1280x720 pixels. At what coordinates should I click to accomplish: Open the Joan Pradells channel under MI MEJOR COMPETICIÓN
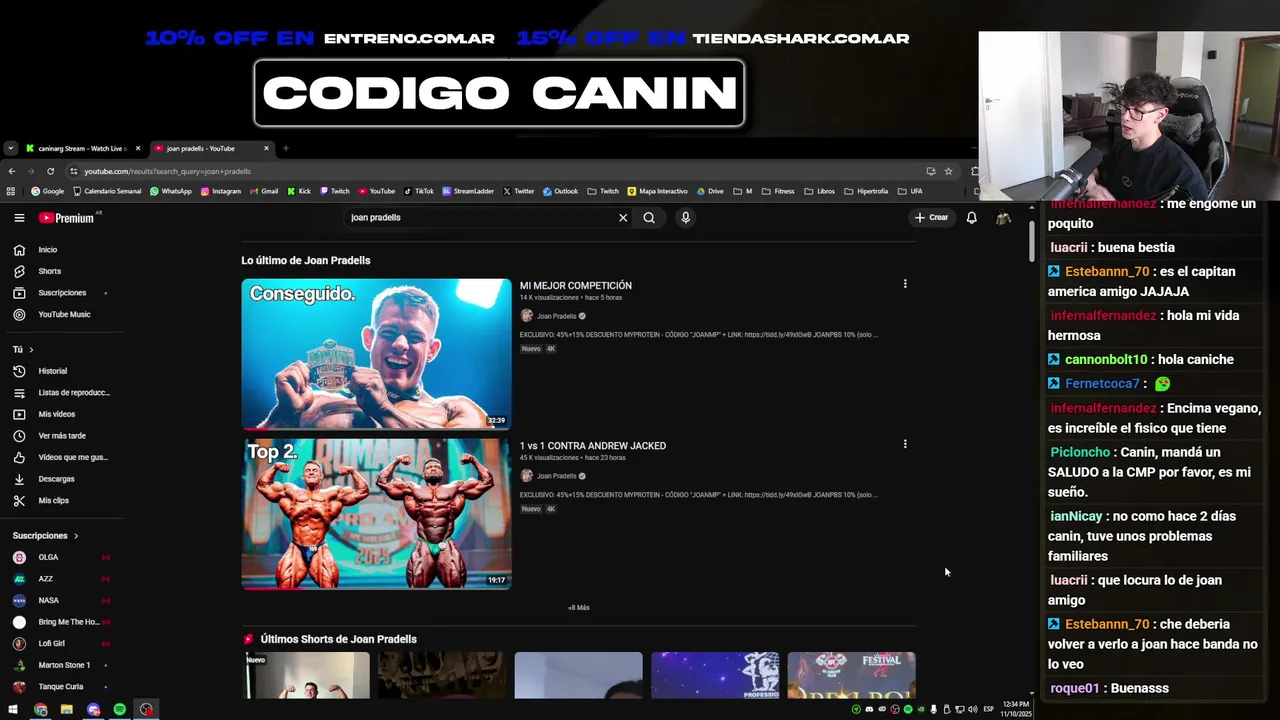pyautogui.click(x=557, y=316)
